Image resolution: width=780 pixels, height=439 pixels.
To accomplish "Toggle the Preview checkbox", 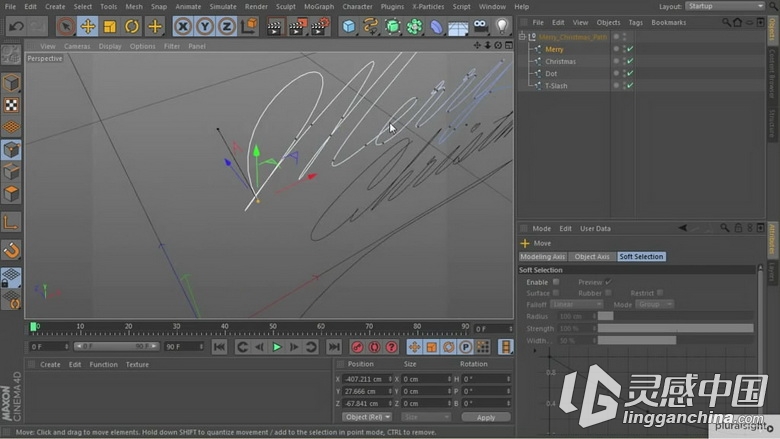I will [608, 282].
